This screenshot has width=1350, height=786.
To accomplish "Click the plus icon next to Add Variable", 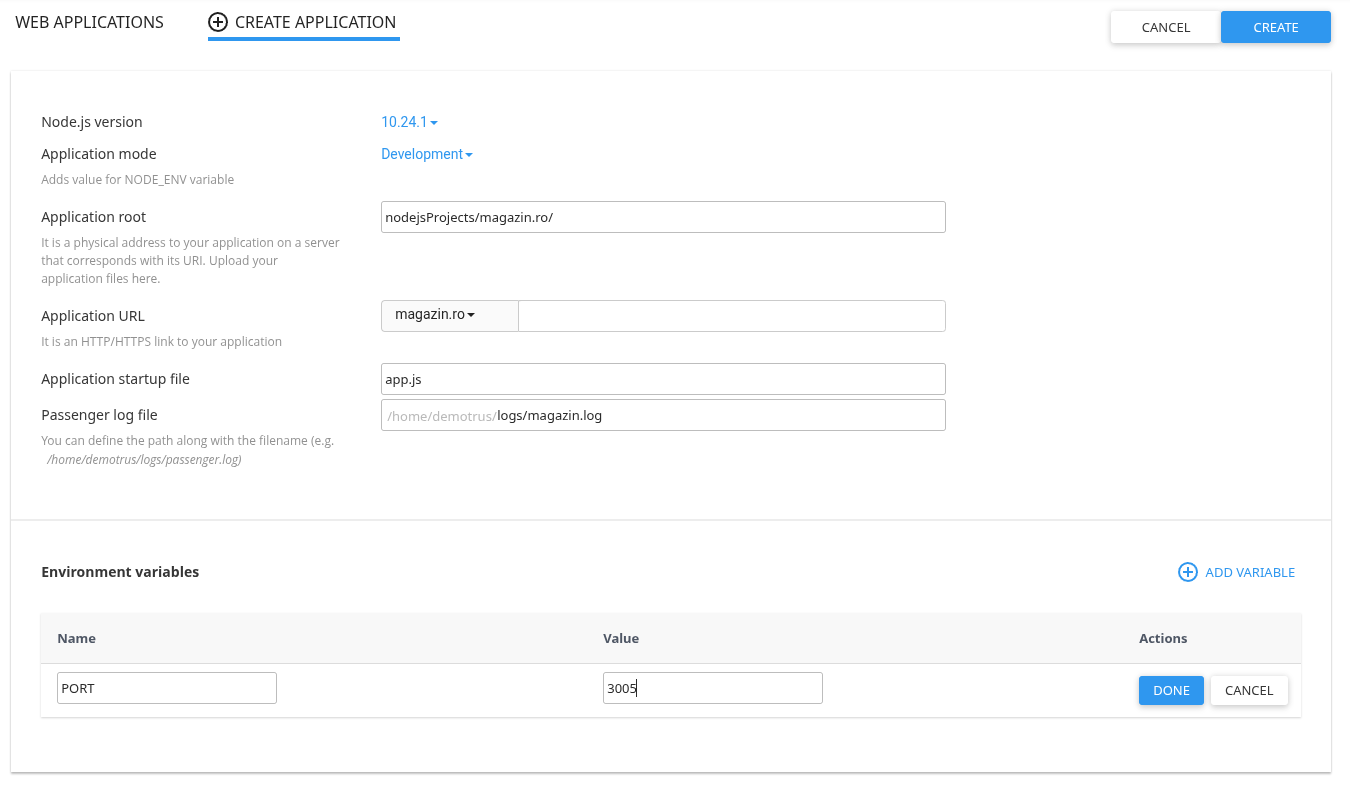I will (x=1188, y=572).
